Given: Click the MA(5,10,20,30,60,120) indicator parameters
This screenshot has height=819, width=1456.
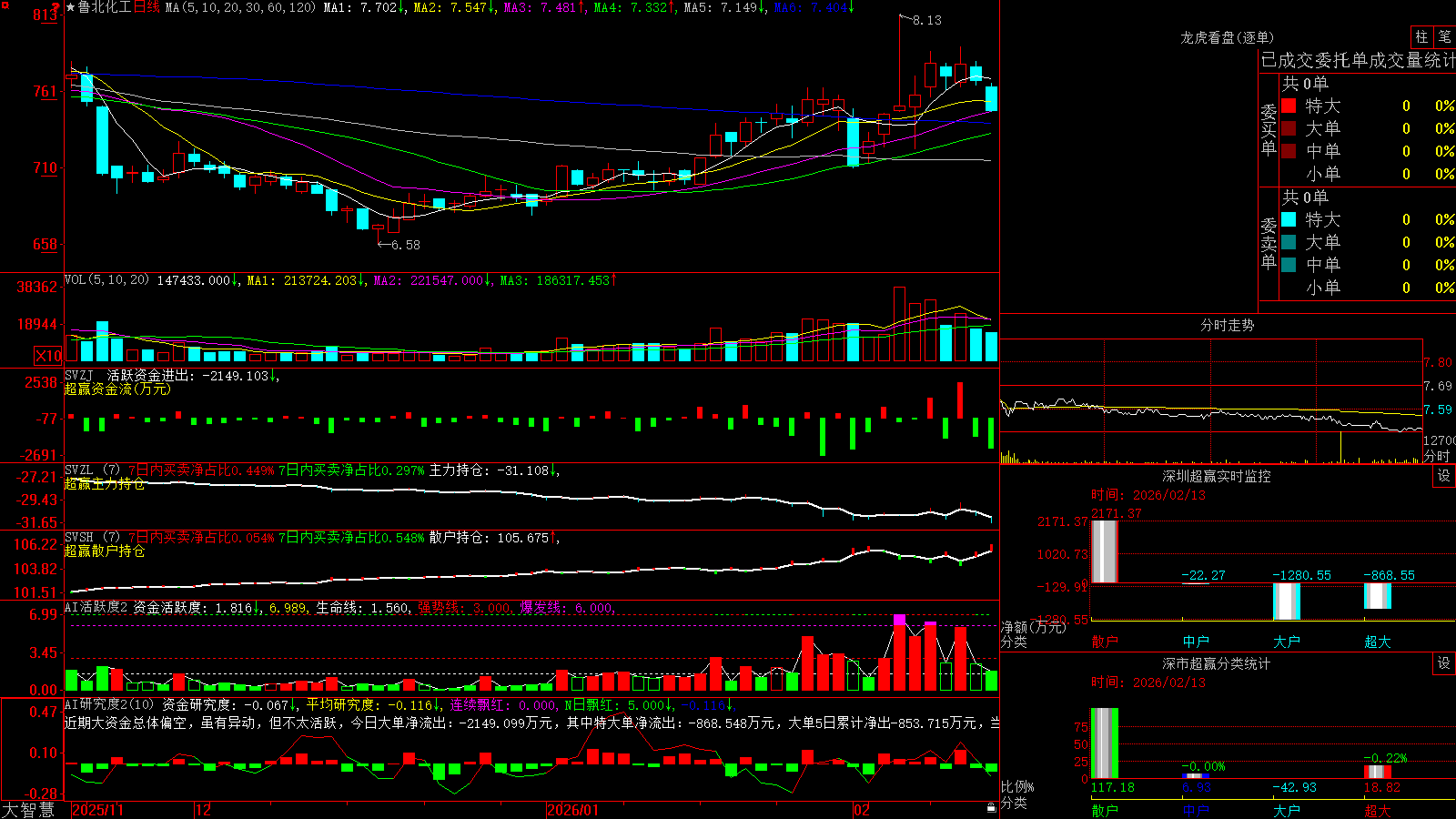Looking at the screenshot, I should tap(240, 7).
